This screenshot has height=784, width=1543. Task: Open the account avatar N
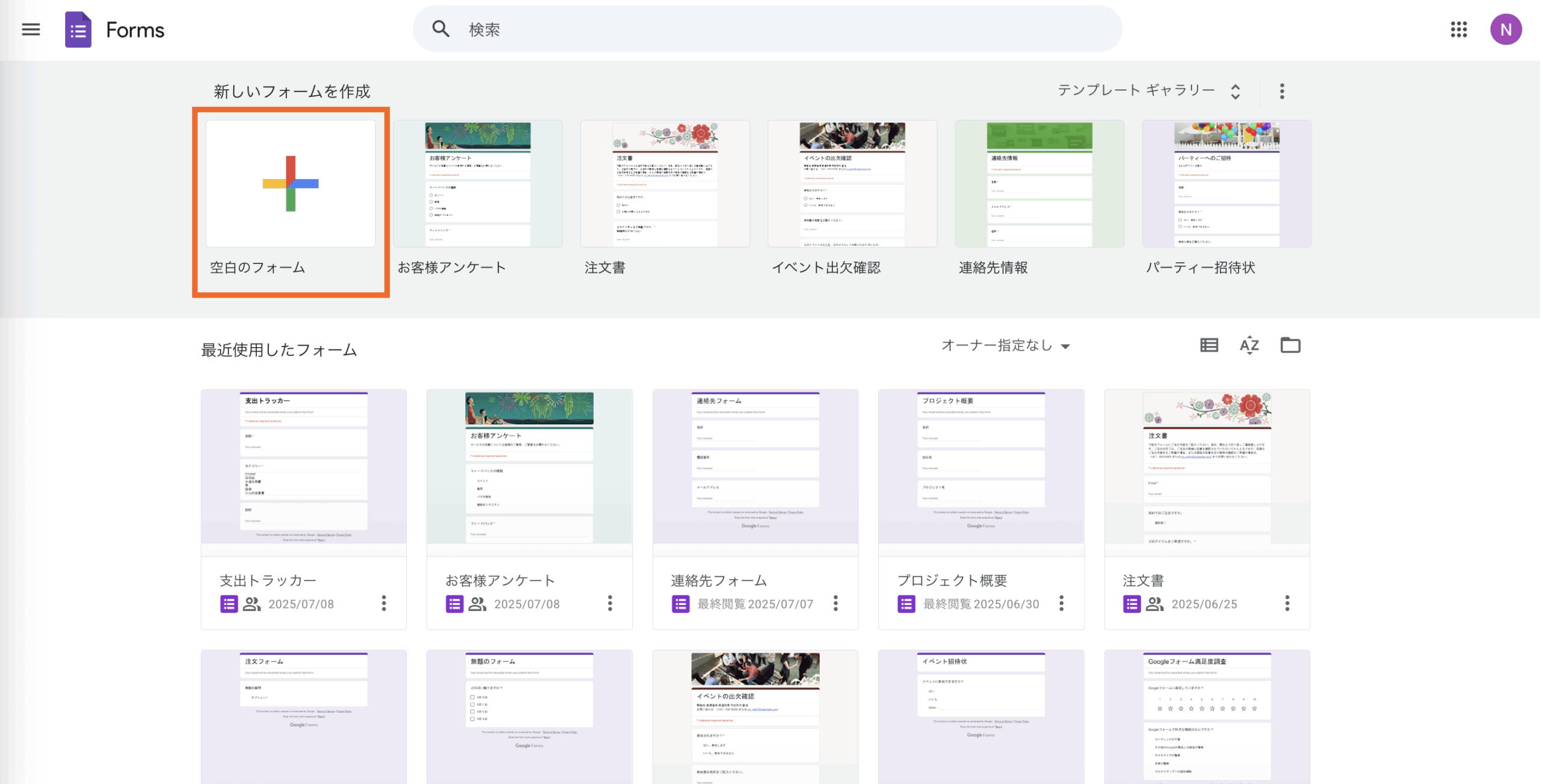tap(1505, 30)
